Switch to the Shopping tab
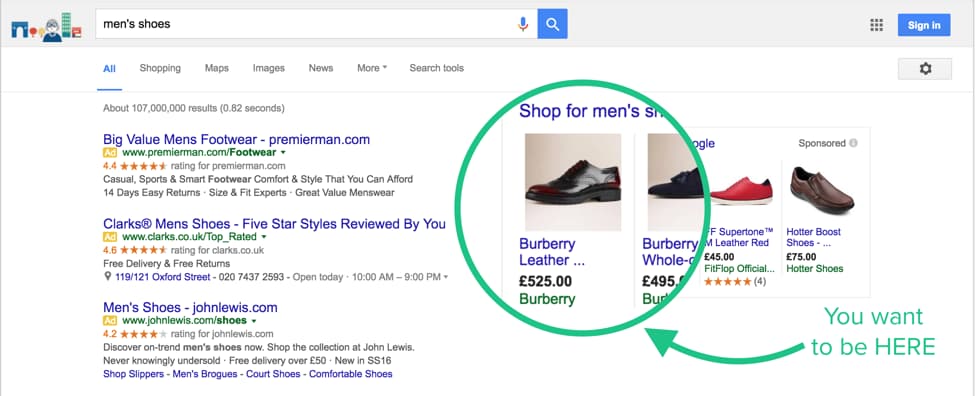Image resolution: width=975 pixels, height=396 pixels. (x=160, y=68)
